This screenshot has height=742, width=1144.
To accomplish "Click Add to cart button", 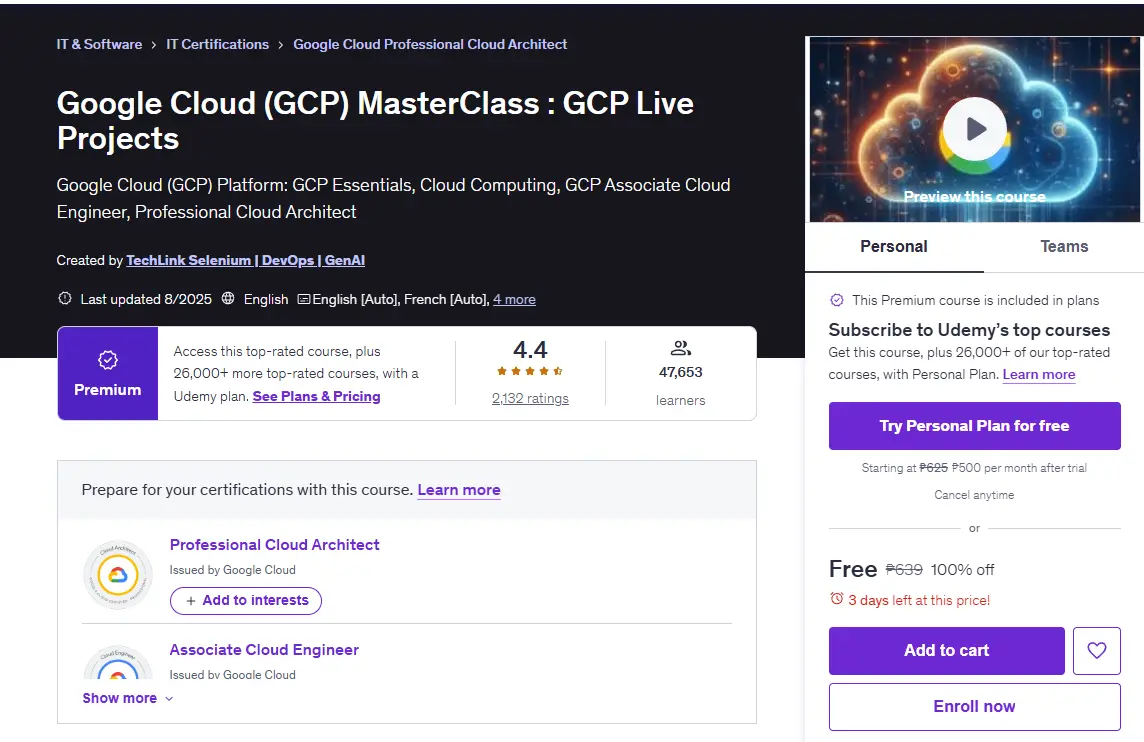I will click(946, 650).
